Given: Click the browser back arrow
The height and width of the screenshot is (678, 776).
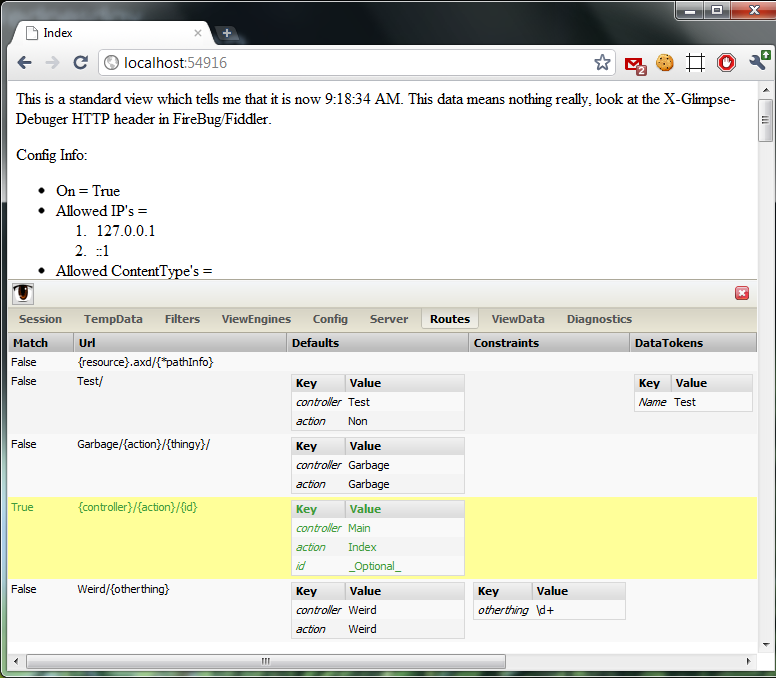Looking at the screenshot, I should [x=24, y=63].
